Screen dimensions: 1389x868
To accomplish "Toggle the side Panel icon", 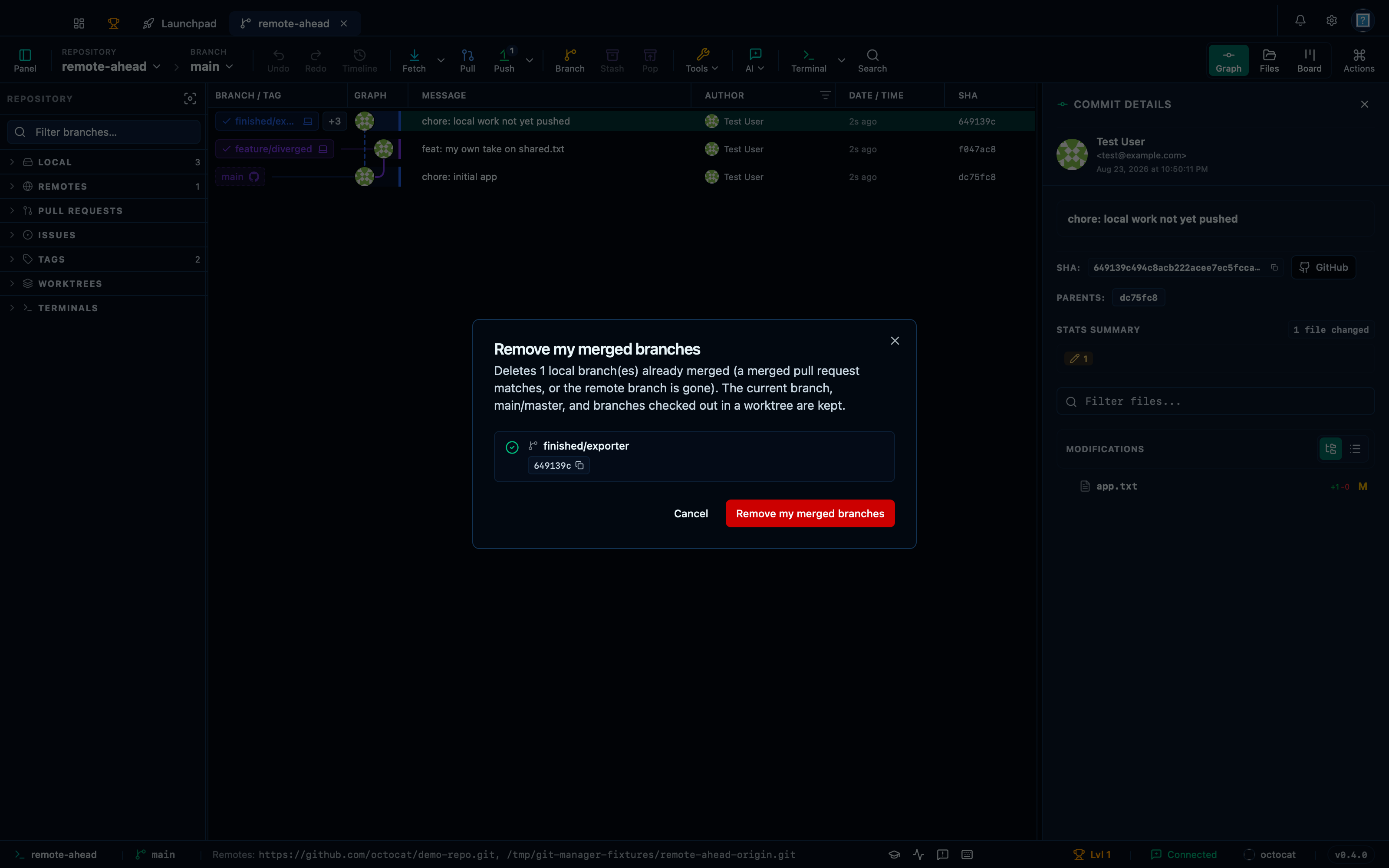I will (x=25, y=60).
